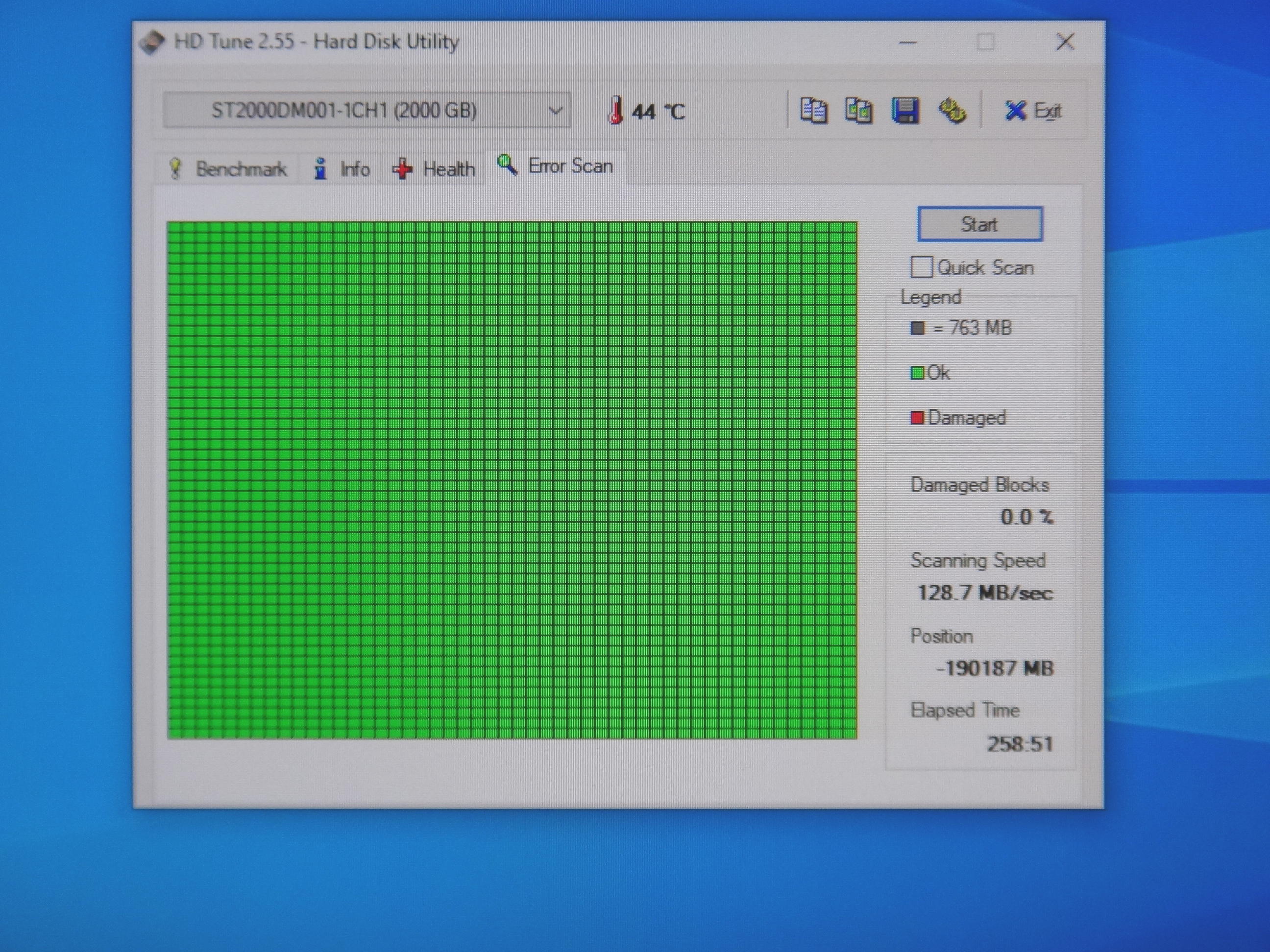The image size is (1270, 952).
Task: Open the ST2000DM001 drive selection dropdown
Action: point(367,110)
